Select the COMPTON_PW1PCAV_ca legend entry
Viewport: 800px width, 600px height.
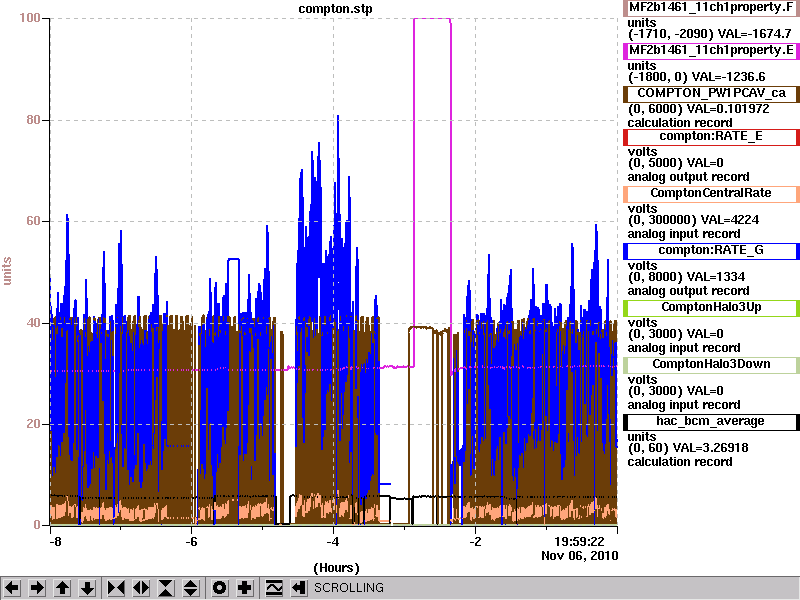(x=711, y=94)
